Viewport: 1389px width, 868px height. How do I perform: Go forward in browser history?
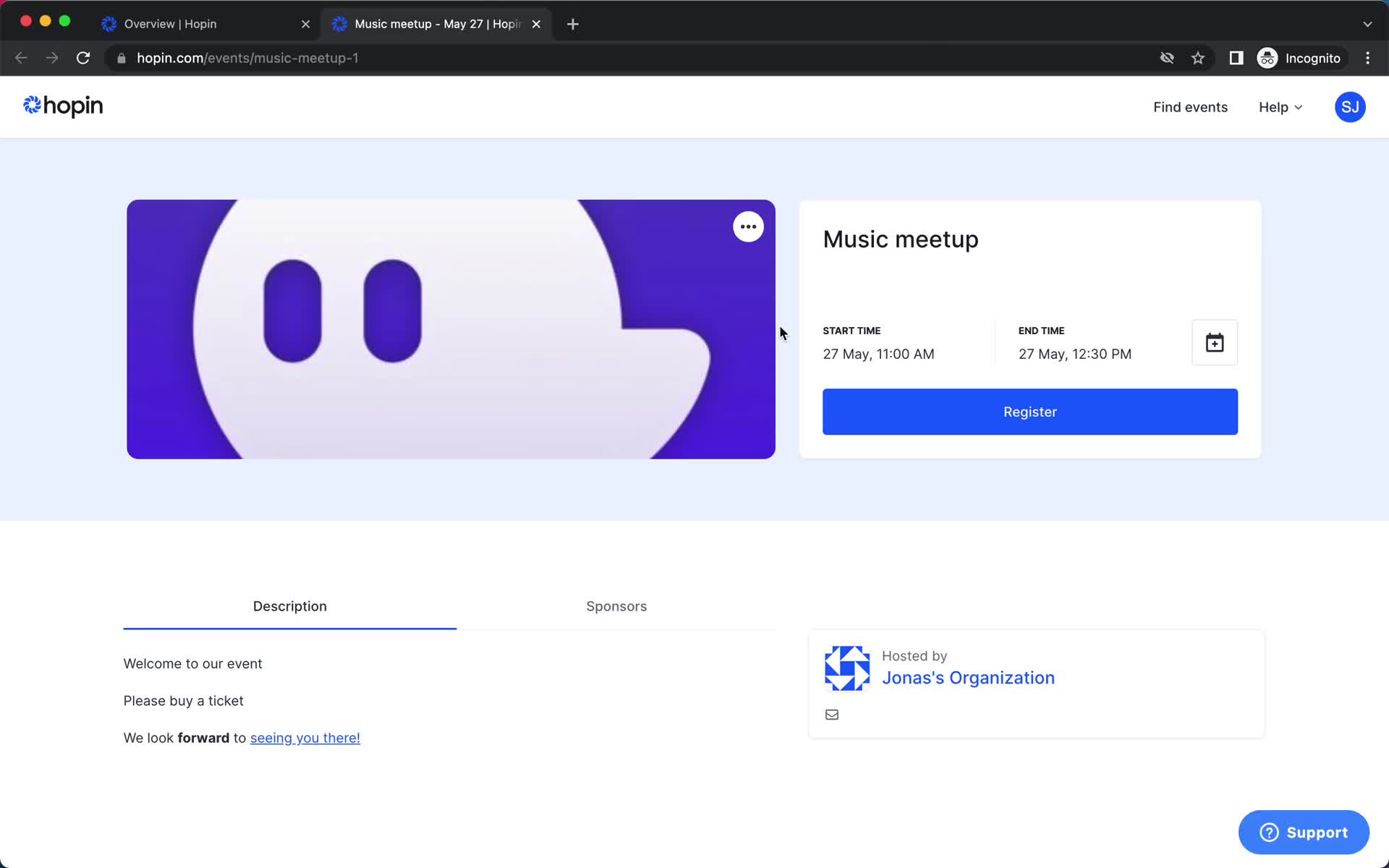tap(52, 58)
